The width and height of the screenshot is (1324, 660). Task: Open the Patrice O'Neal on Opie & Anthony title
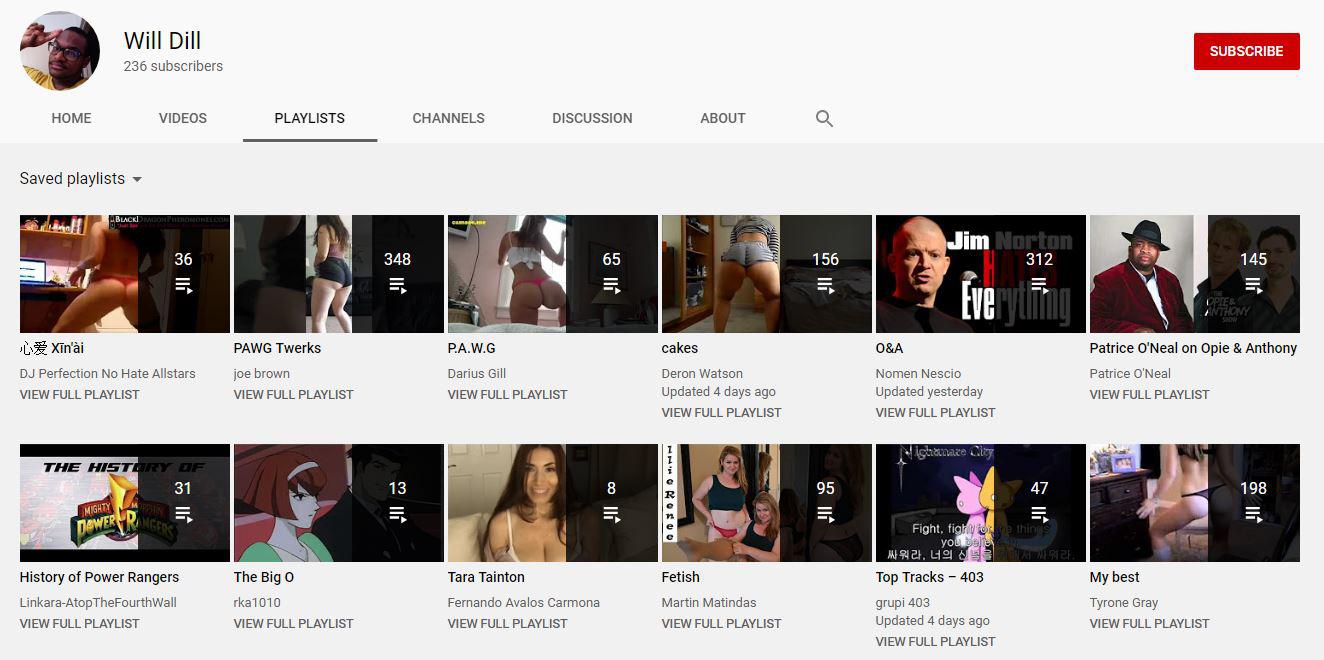[x=1193, y=348]
